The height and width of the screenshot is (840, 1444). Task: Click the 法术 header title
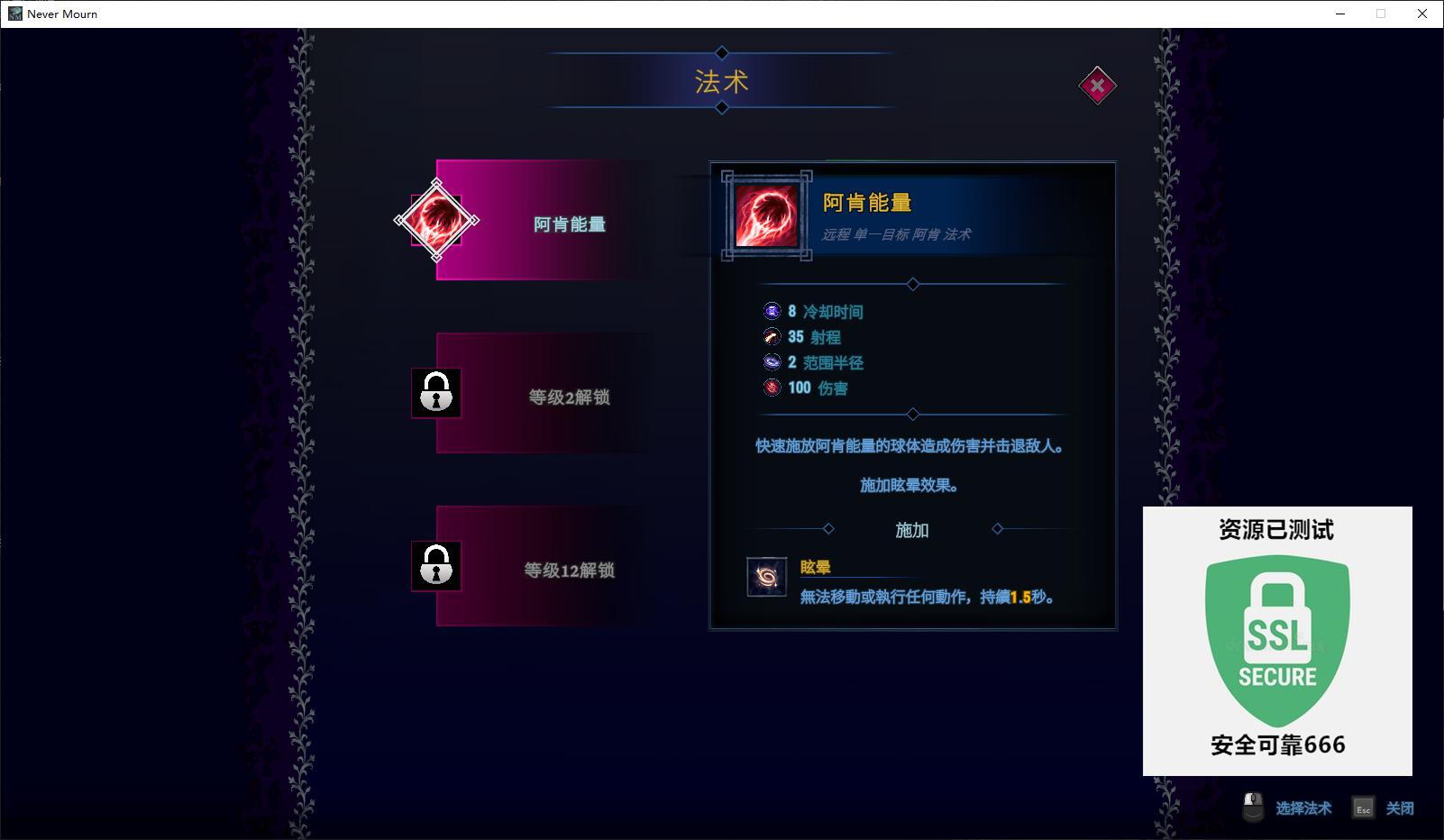(722, 82)
